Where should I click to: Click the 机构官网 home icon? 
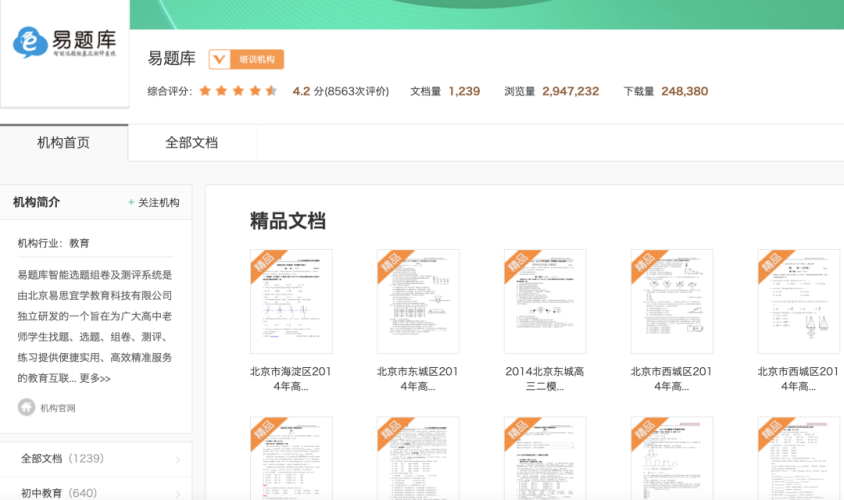click(x=26, y=407)
